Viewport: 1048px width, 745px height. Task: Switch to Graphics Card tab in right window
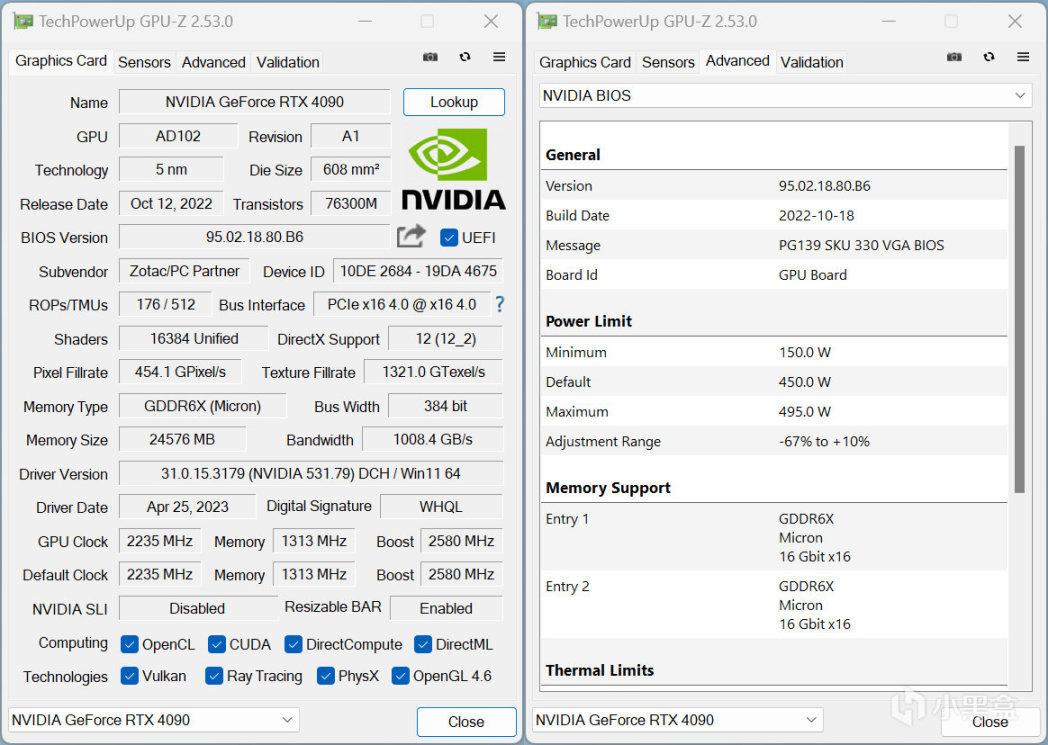585,62
